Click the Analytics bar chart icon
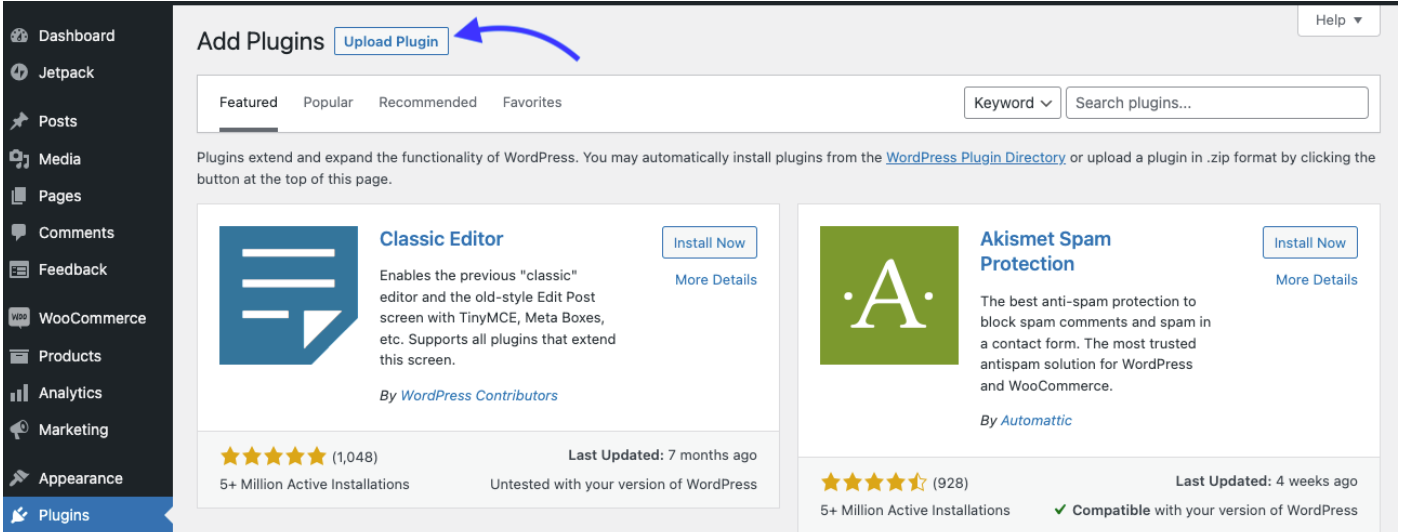The height and width of the screenshot is (532, 1413). tap(19, 393)
